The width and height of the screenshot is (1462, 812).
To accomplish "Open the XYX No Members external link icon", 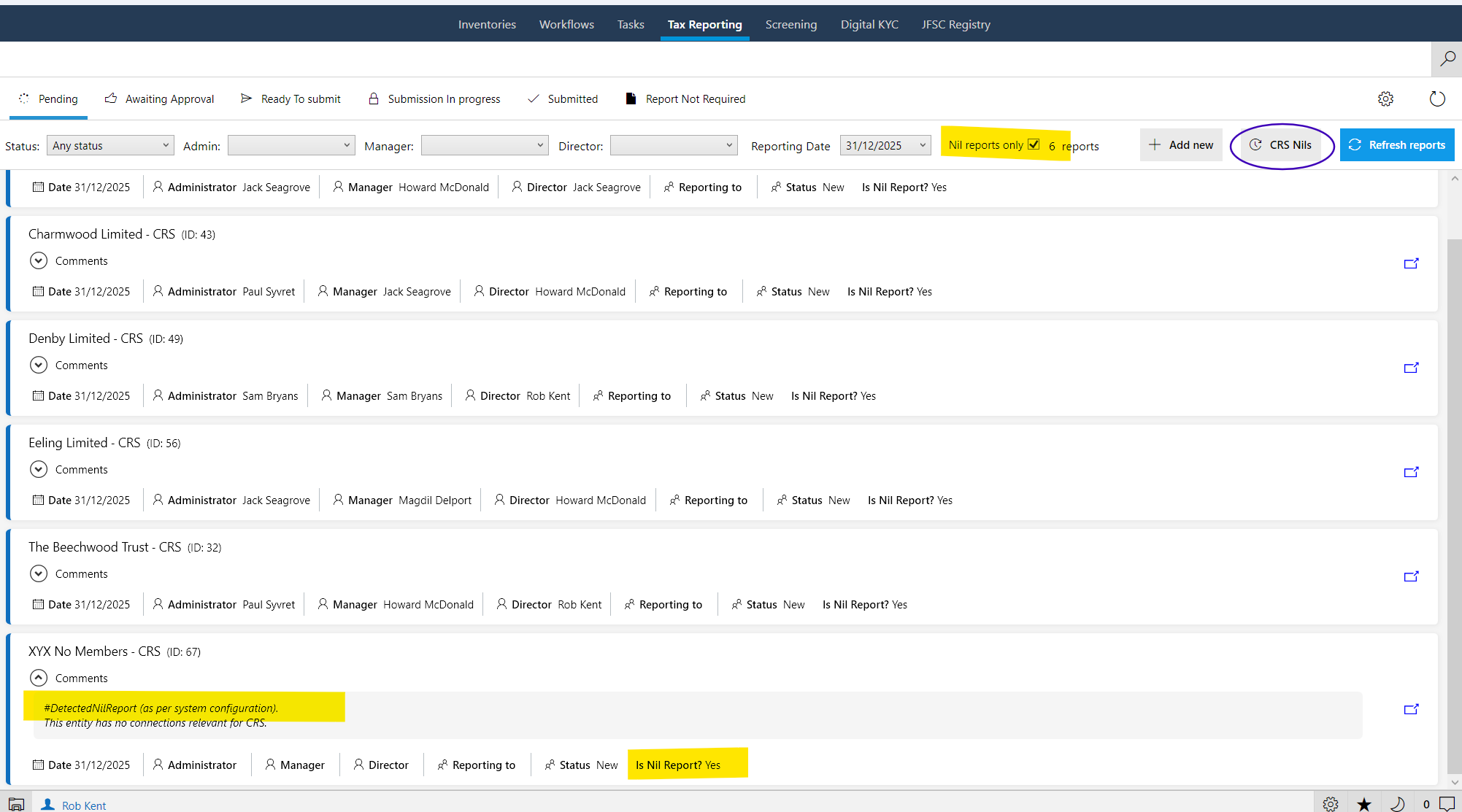I will (x=1412, y=708).
